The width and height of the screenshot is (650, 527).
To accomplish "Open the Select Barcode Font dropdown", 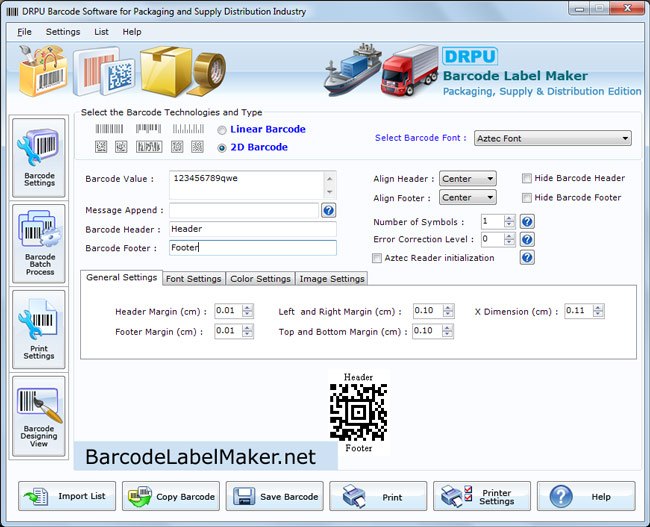I will [x=553, y=138].
